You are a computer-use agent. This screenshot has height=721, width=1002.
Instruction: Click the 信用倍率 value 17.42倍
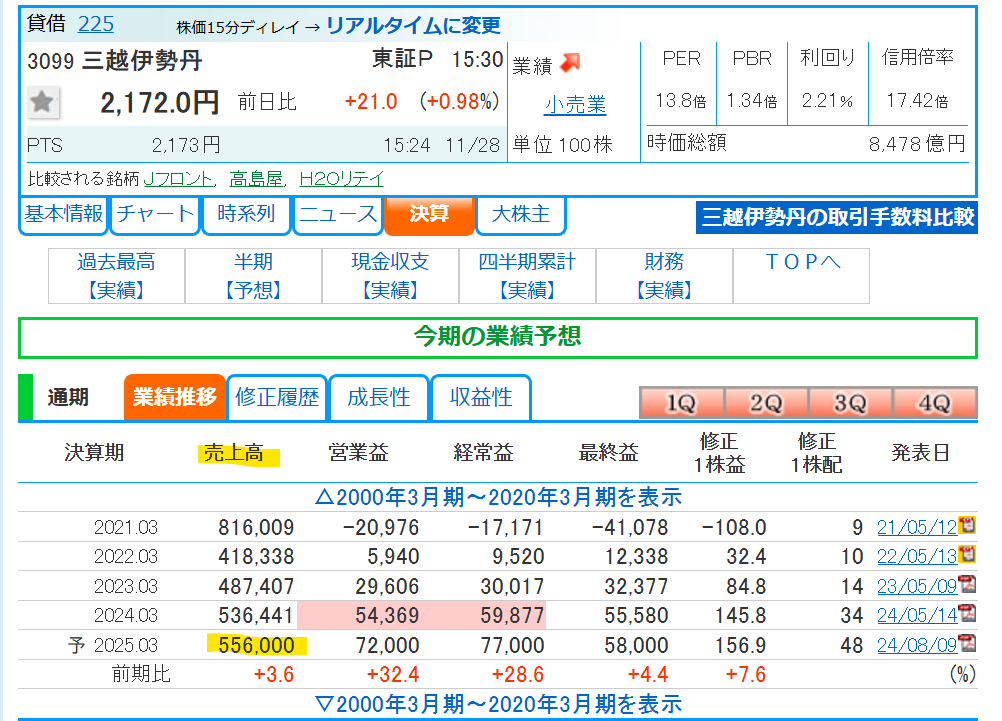click(918, 100)
